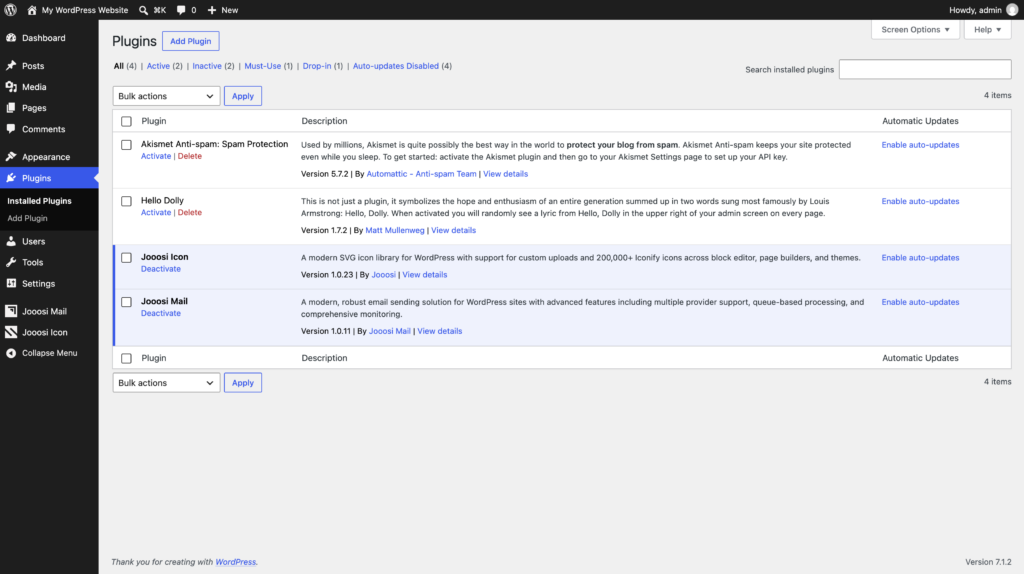Filter plugins by Active
The width and height of the screenshot is (1024, 574).
158,66
